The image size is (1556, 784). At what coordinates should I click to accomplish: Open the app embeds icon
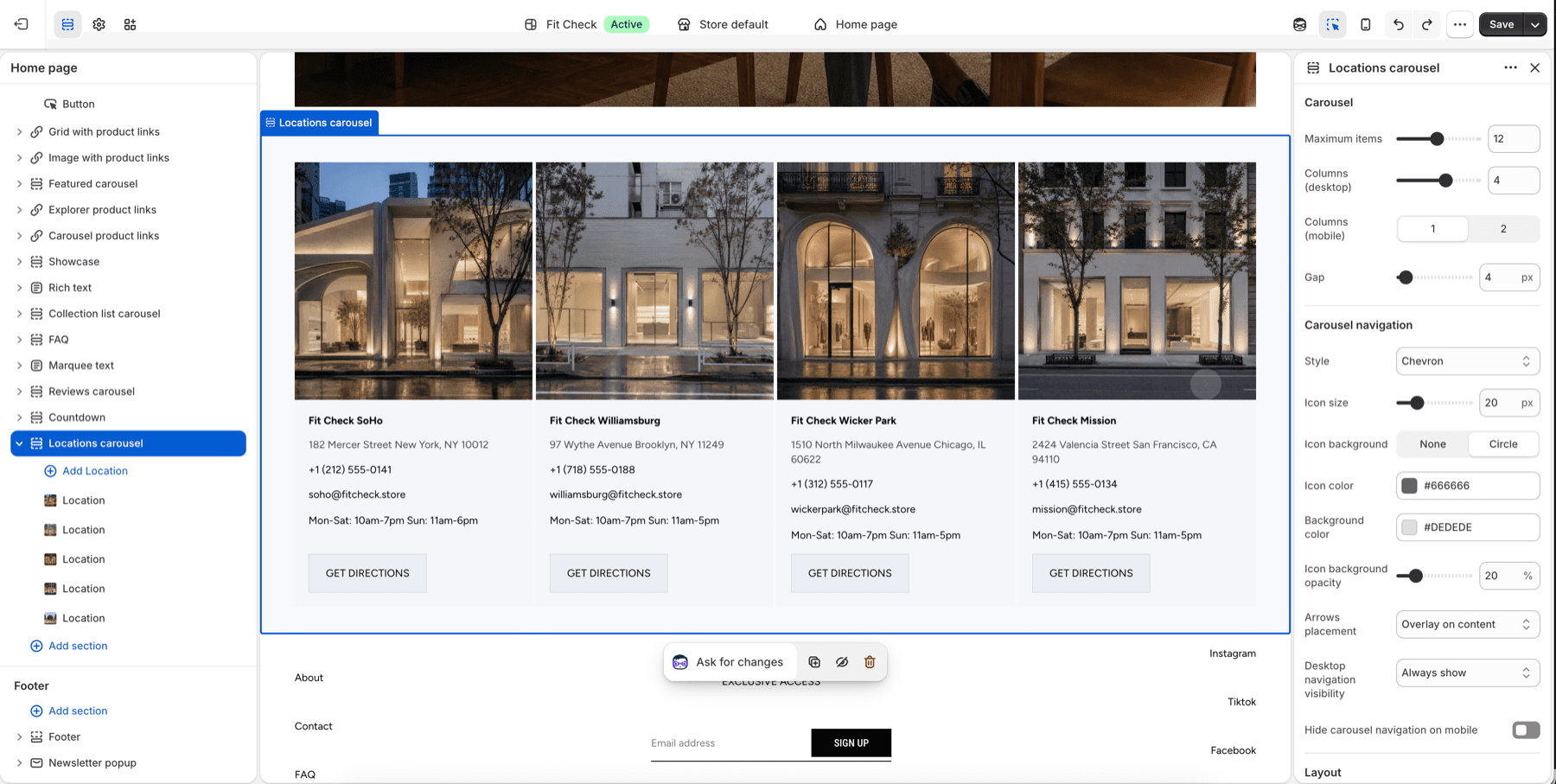pyautogui.click(x=130, y=24)
